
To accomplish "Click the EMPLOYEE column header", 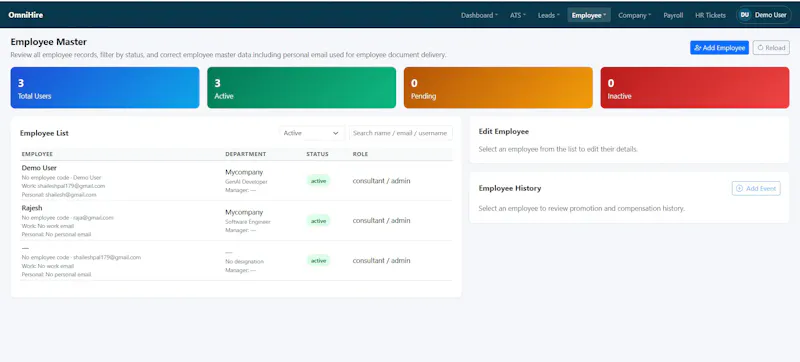I will click(37, 154).
